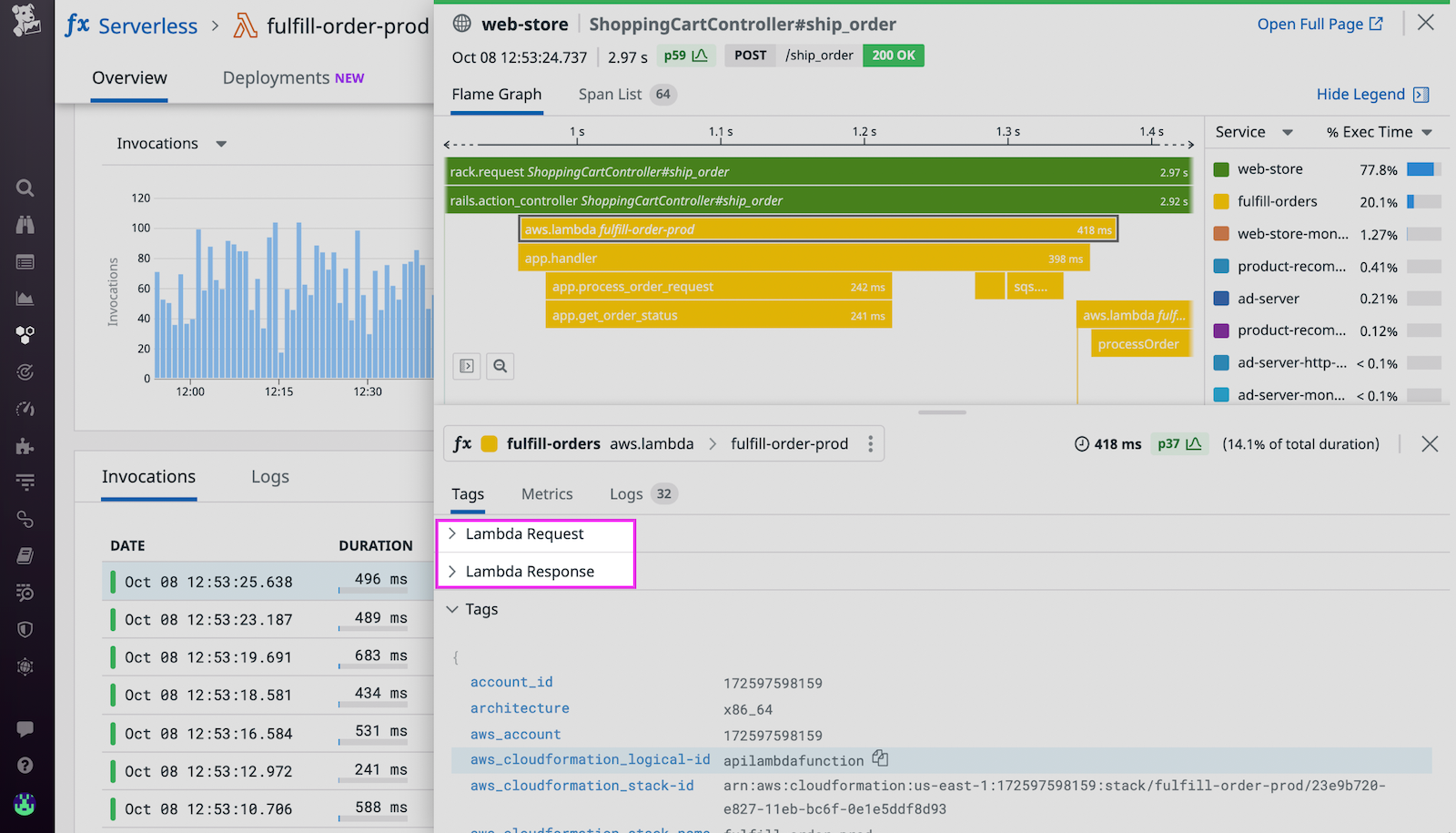
Task: Select the Synthetics target icon in sidebar
Action: (25, 371)
